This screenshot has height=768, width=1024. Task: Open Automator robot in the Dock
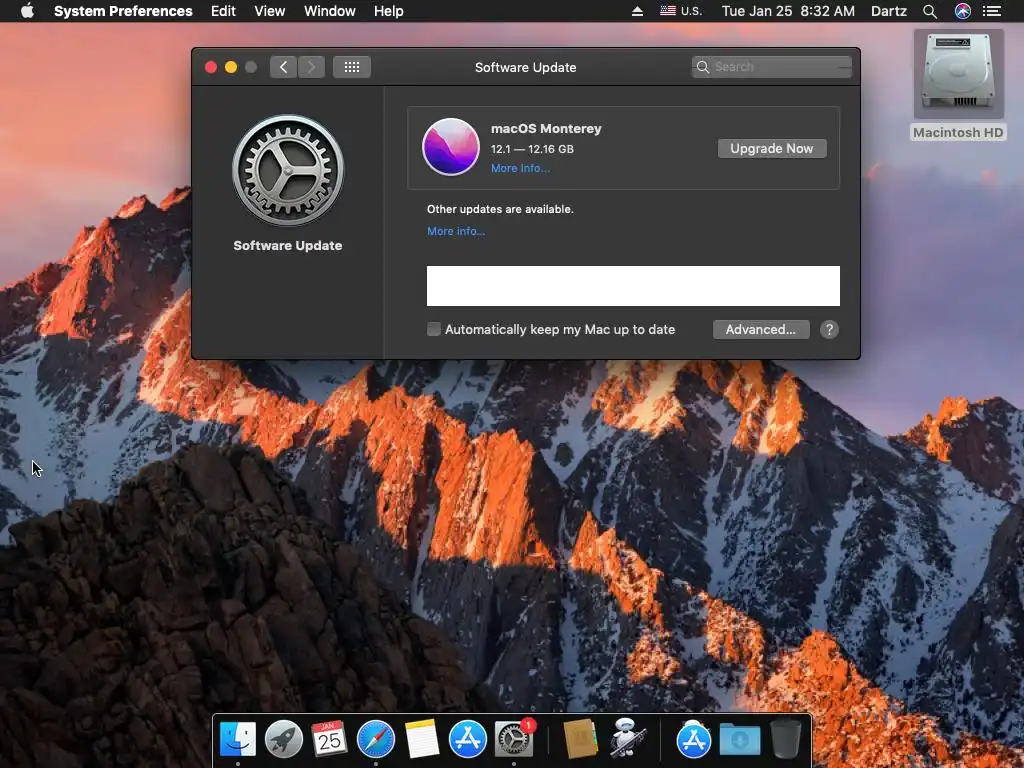pos(627,738)
